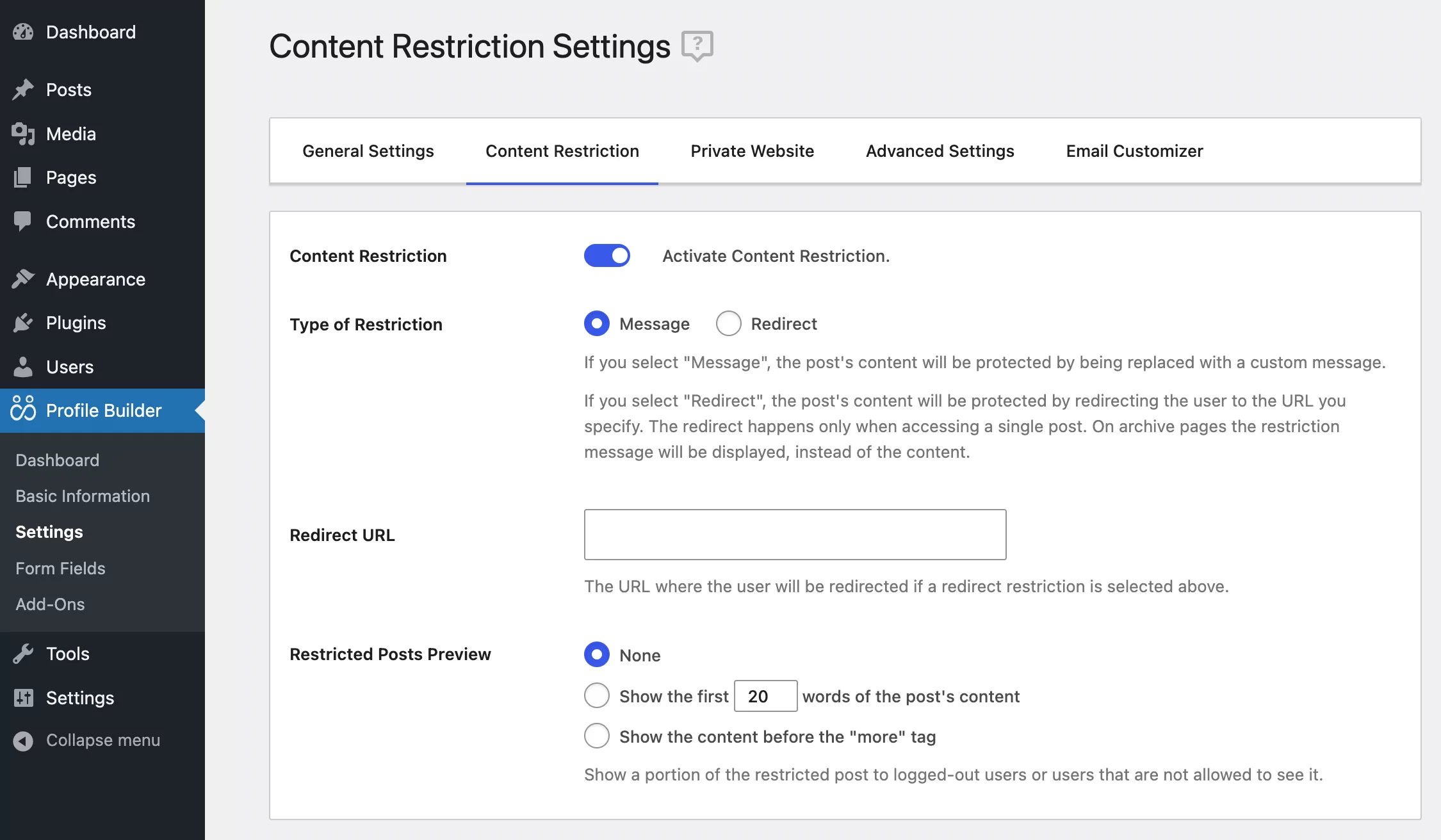Click the "Activate Content Restriction." label
1441x840 pixels.
pyautogui.click(x=776, y=256)
